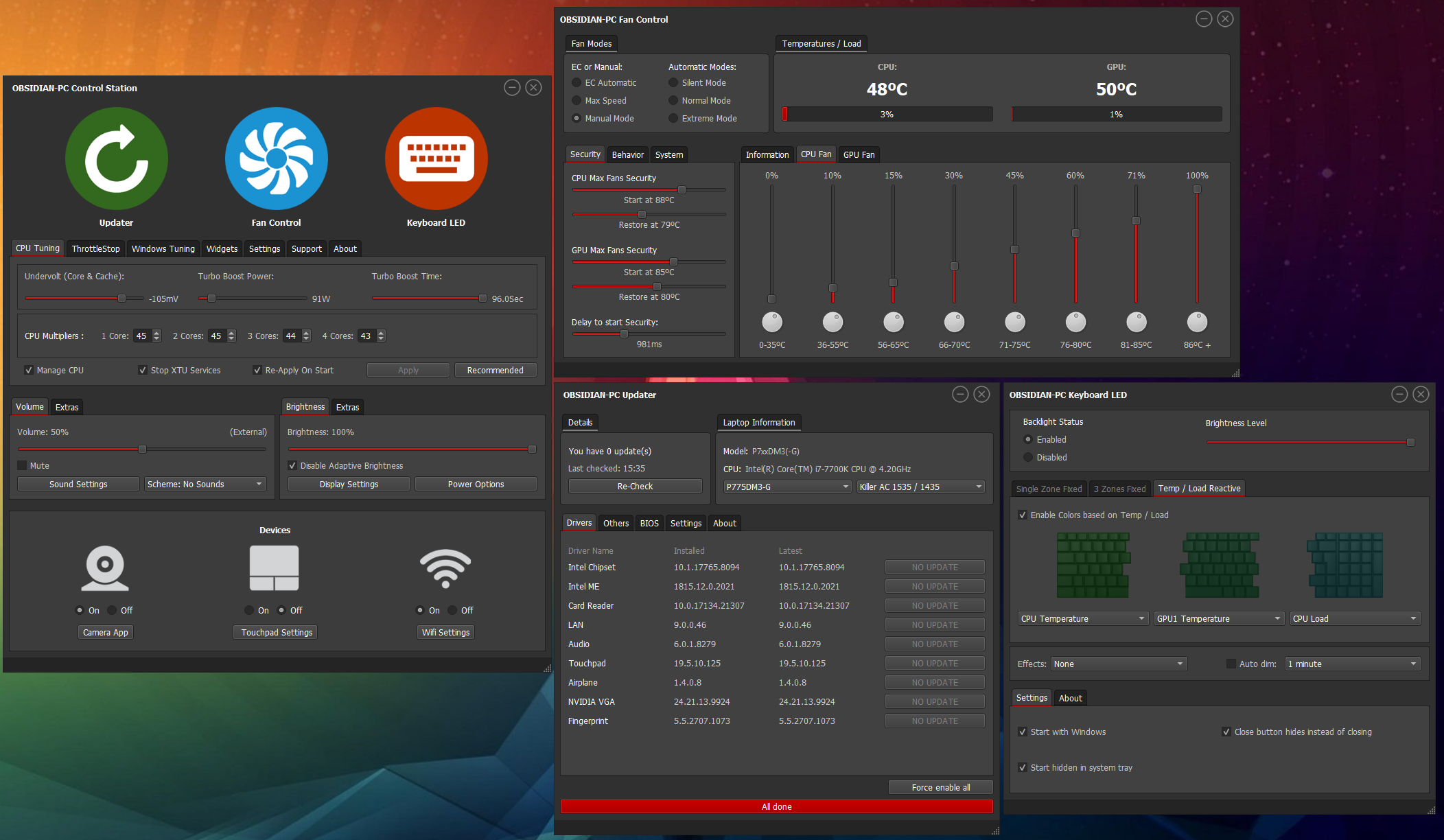The image size is (1444, 840).
Task: Minimize the Control Station window
Action: (512, 87)
